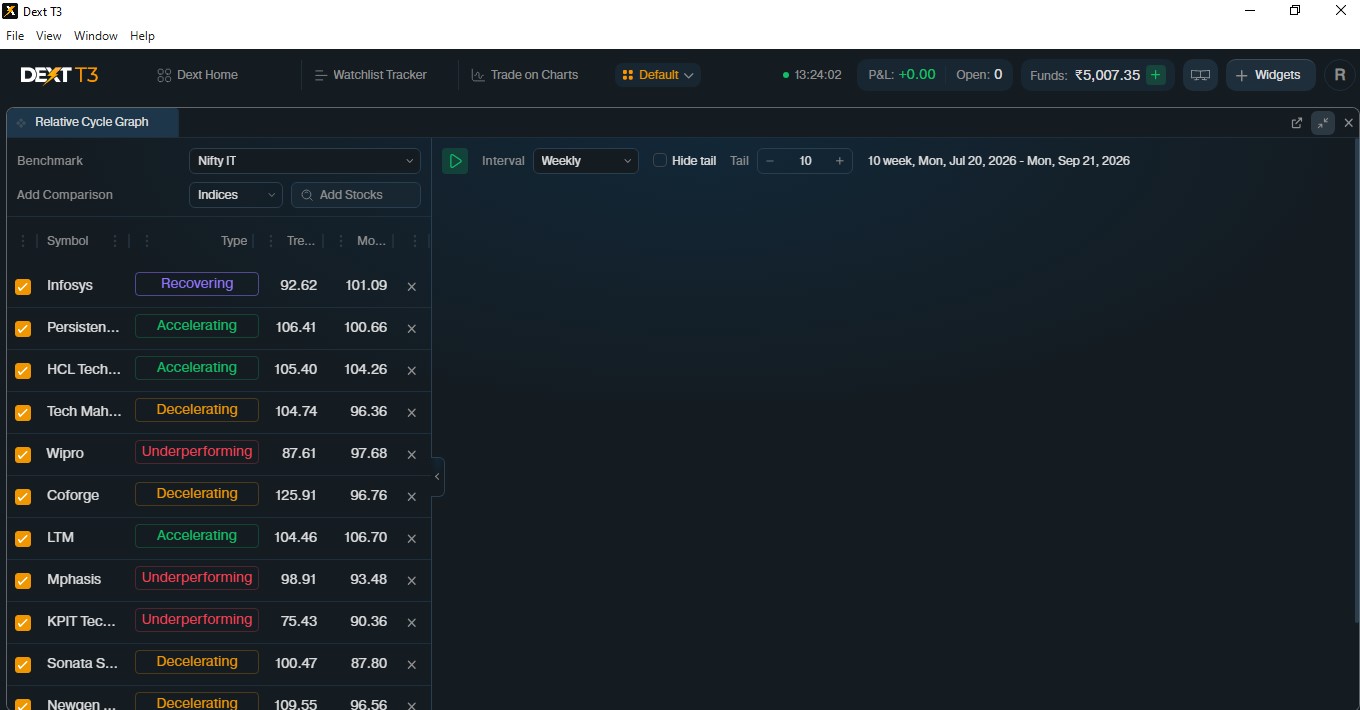Uncheck the Wipro checkbox
The image size is (1360, 710).
click(x=23, y=455)
